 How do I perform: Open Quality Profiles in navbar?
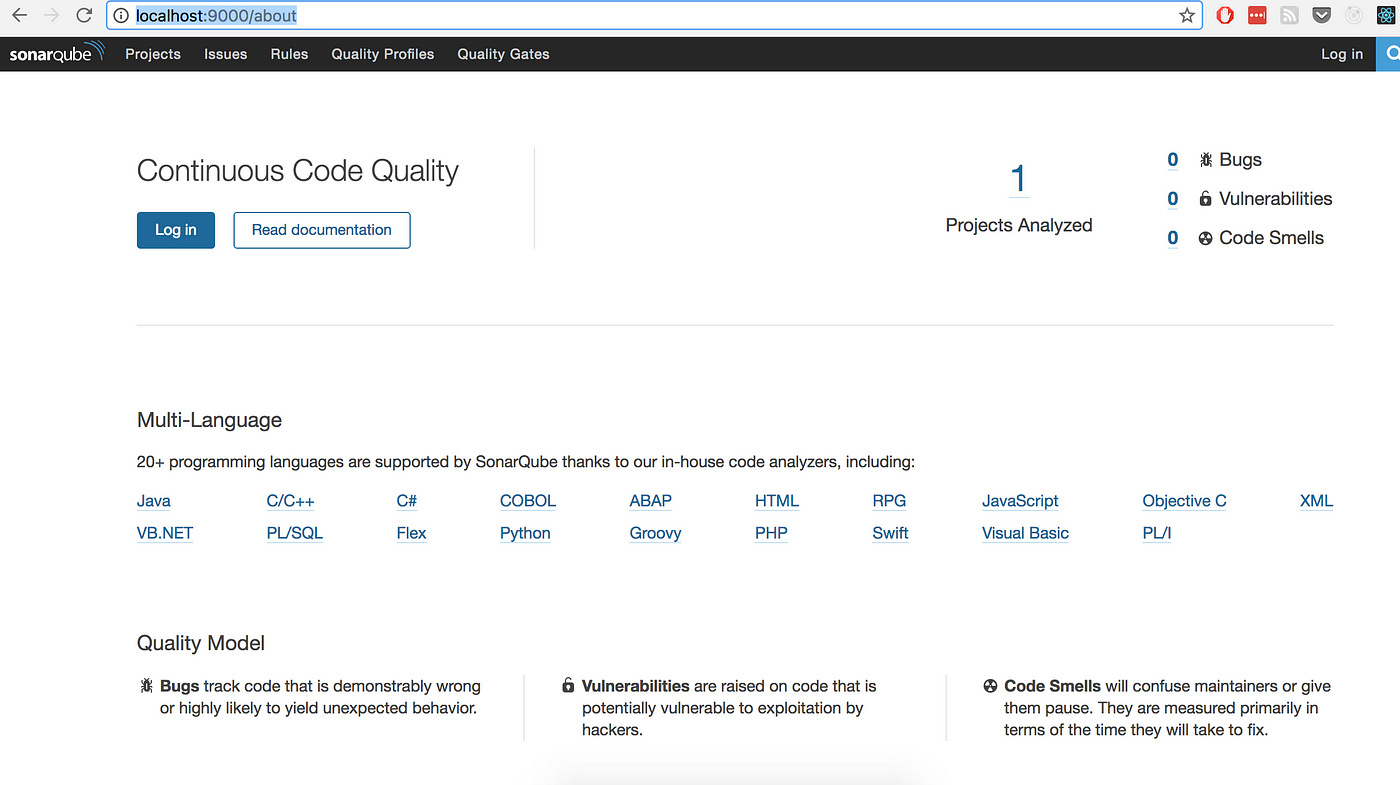383,54
